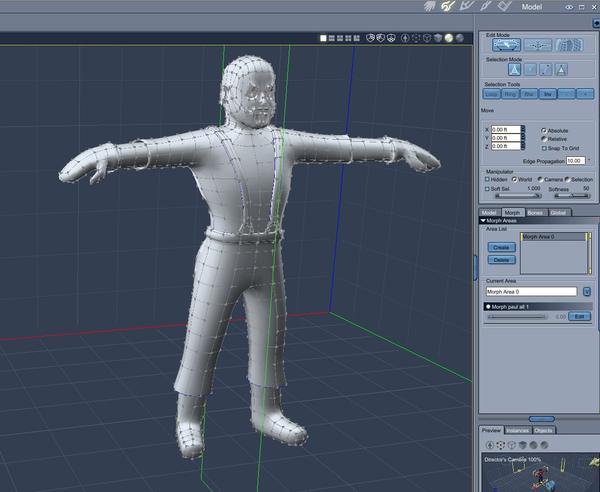Click the Move Y value field
This screenshot has height=492, width=600.
coord(506,138)
